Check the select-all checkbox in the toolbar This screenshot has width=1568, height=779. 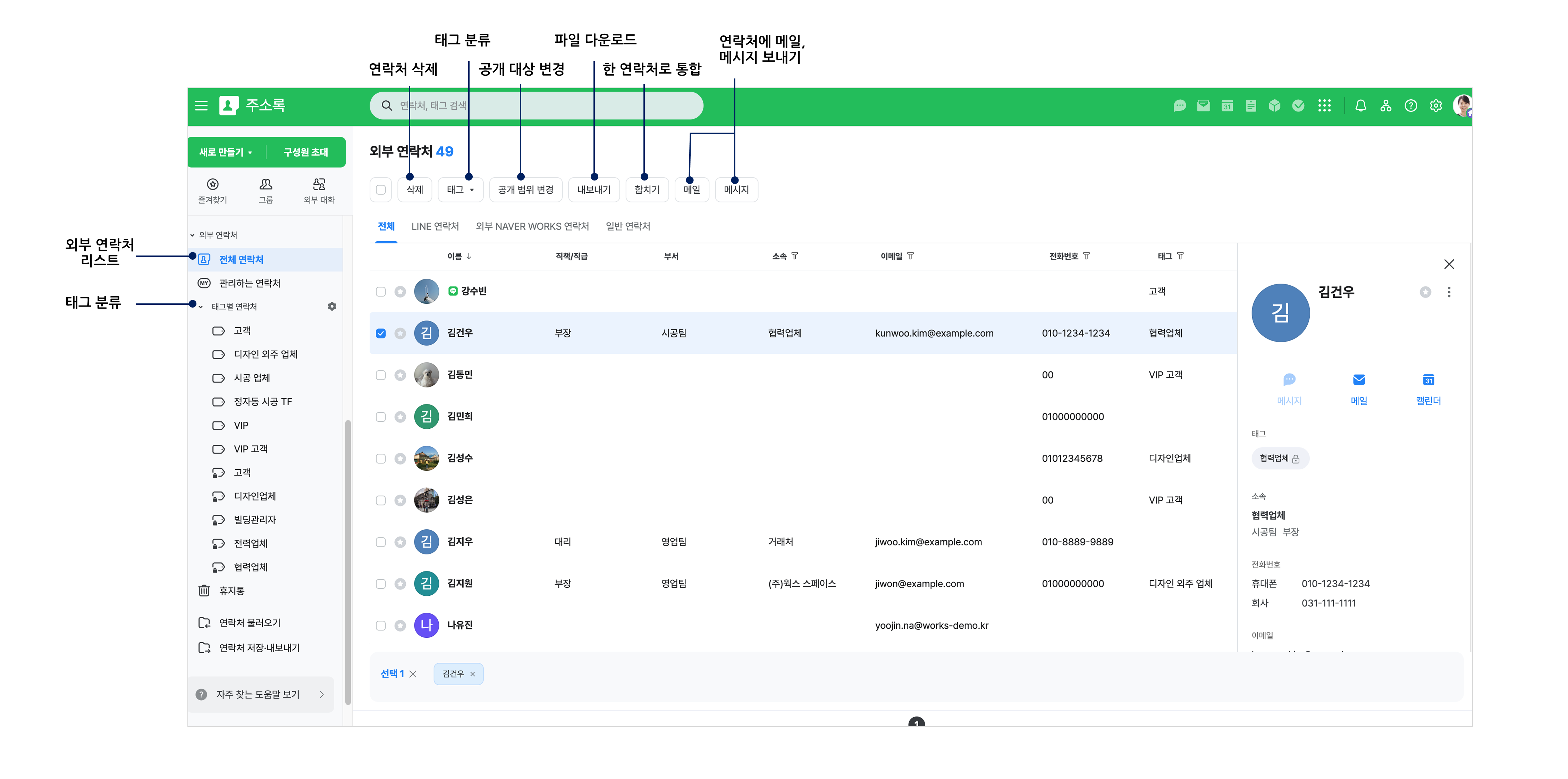(x=381, y=190)
